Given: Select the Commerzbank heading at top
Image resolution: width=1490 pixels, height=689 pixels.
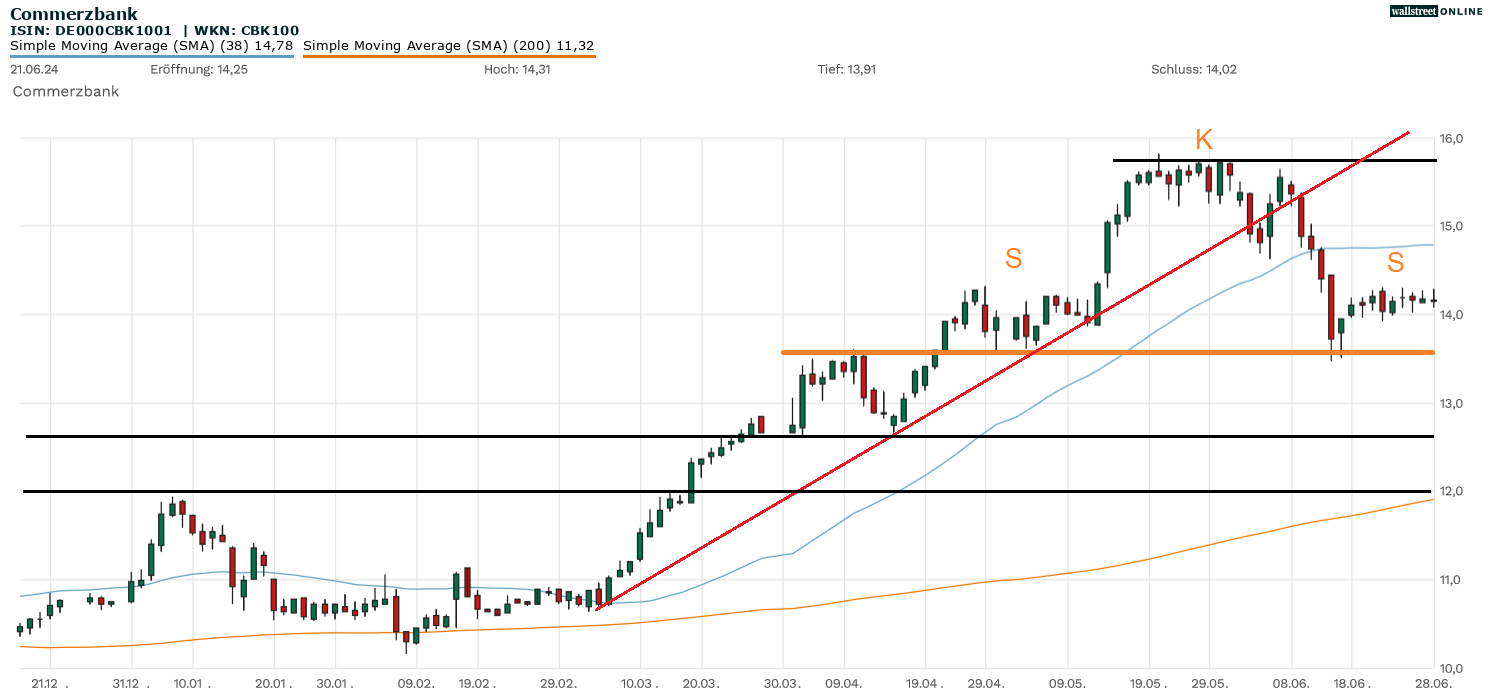Looking at the screenshot, I should [x=74, y=14].
